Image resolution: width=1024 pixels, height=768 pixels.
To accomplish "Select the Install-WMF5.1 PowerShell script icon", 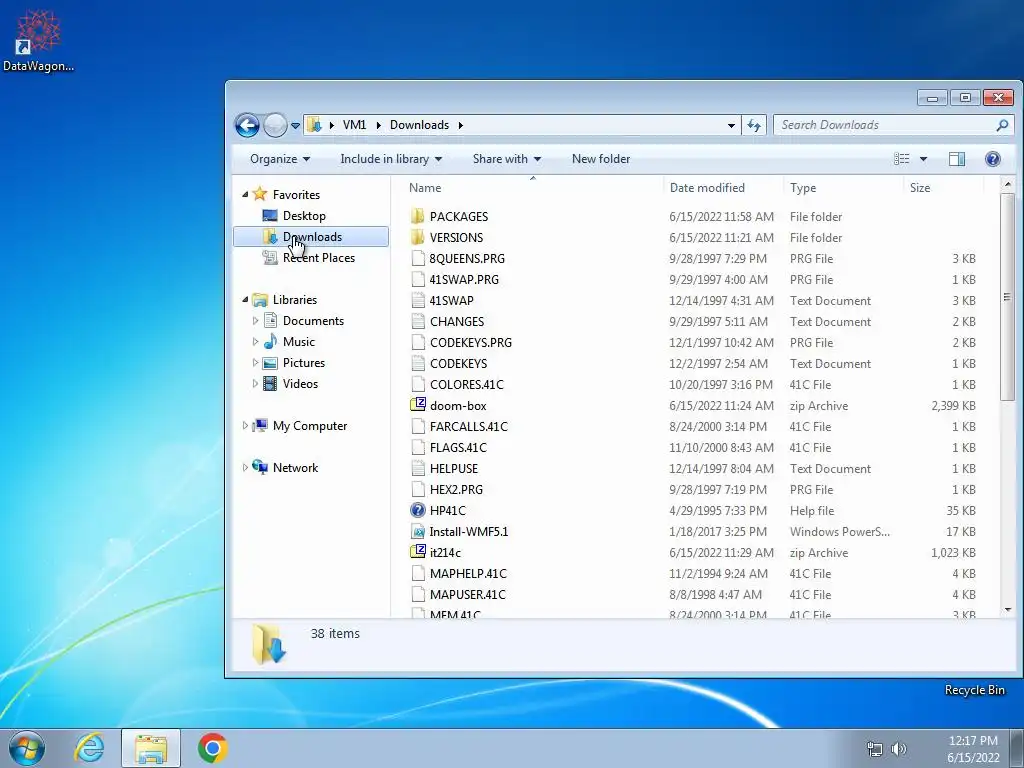I will [x=418, y=531].
